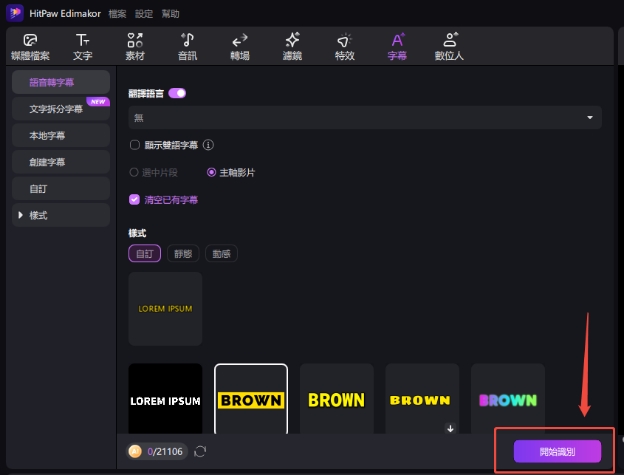This screenshot has height=475, width=624.
Task: Click the NEW badge on 文字拆分字幕
Action: [98, 102]
